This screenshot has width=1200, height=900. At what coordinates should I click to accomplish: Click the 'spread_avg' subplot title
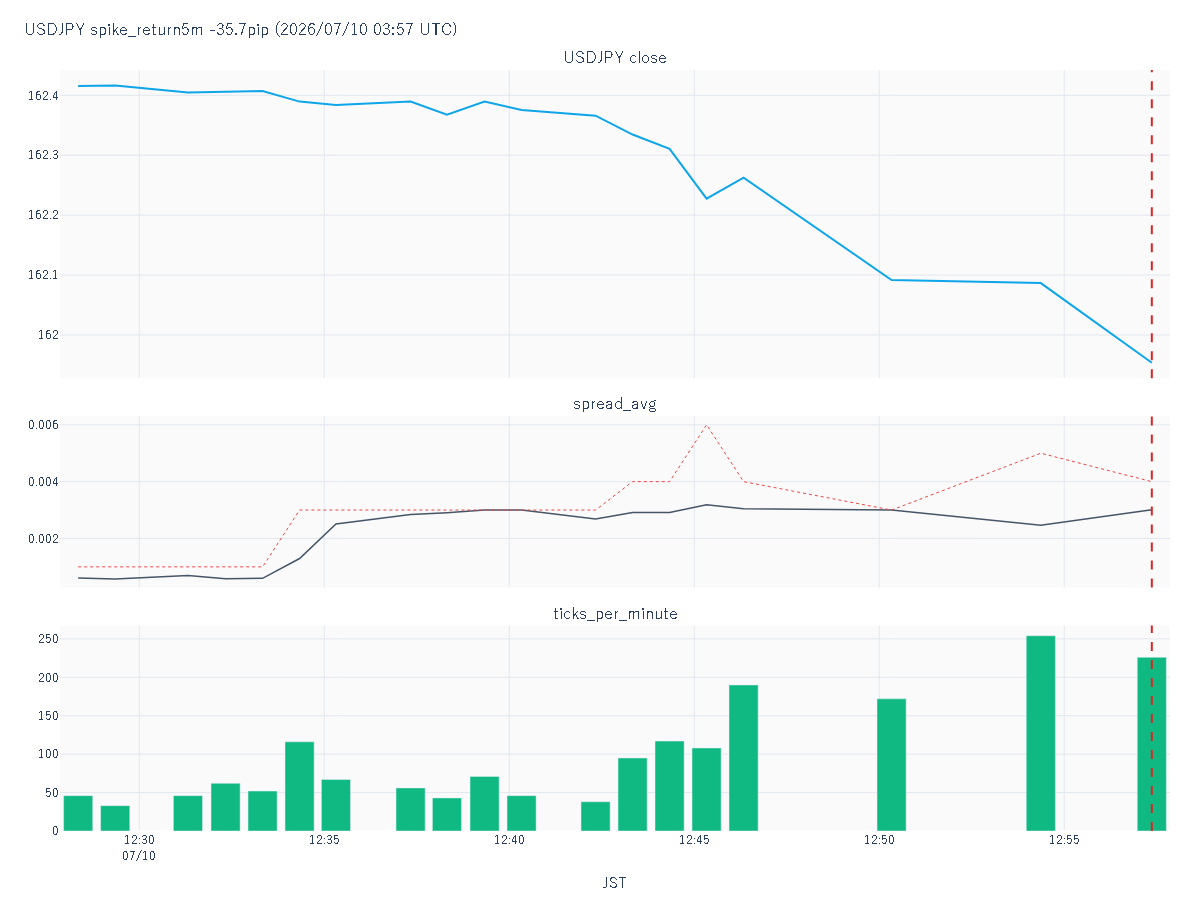pos(615,404)
